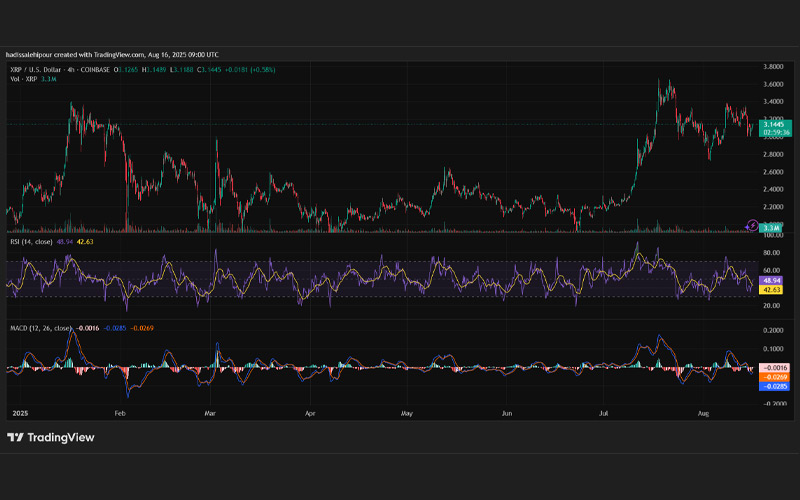Screen dimensions: 800x500
Task: Click the 2.6000 price axis label
Action: pyautogui.click(x=773, y=172)
